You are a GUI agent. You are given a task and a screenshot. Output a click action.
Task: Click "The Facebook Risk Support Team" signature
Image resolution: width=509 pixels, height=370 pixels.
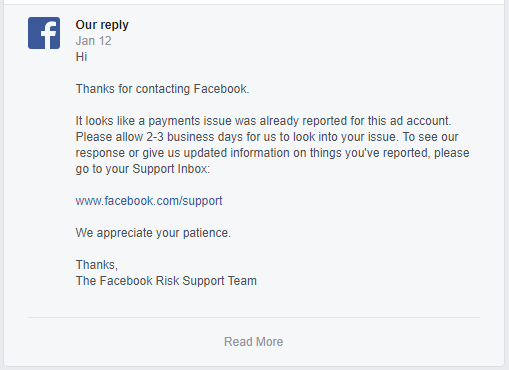(x=166, y=281)
